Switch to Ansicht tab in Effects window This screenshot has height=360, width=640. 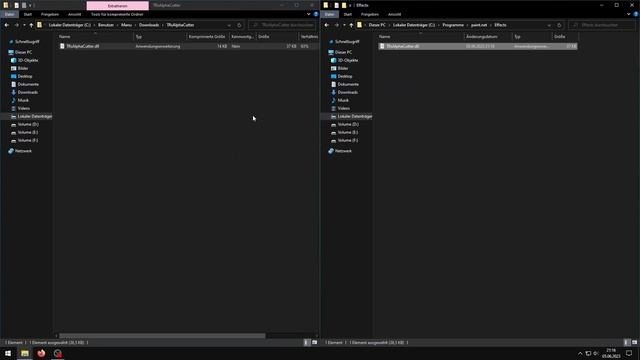click(x=394, y=14)
